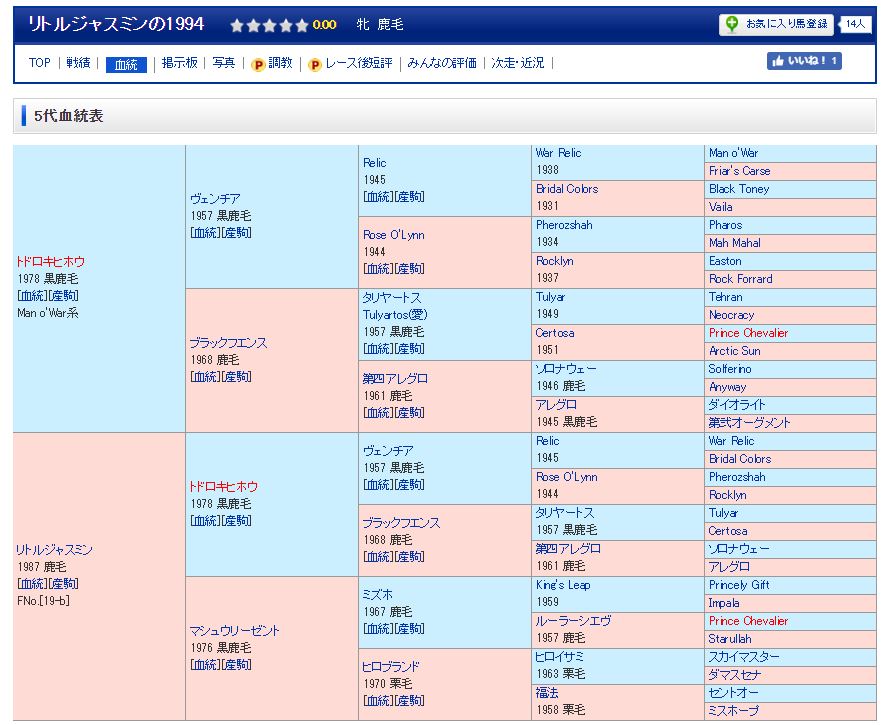Click the Facebook thumbs-up いいね! button
The width and height of the screenshot is (886, 725).
click(x=804, y=62)
